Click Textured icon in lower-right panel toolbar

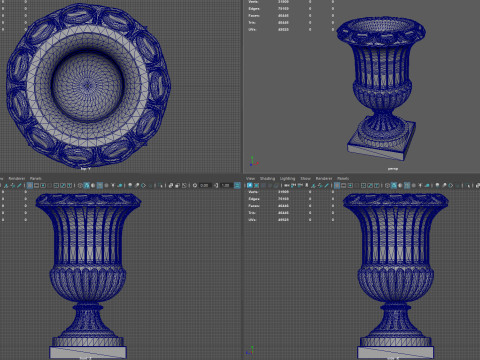(414, 185)
